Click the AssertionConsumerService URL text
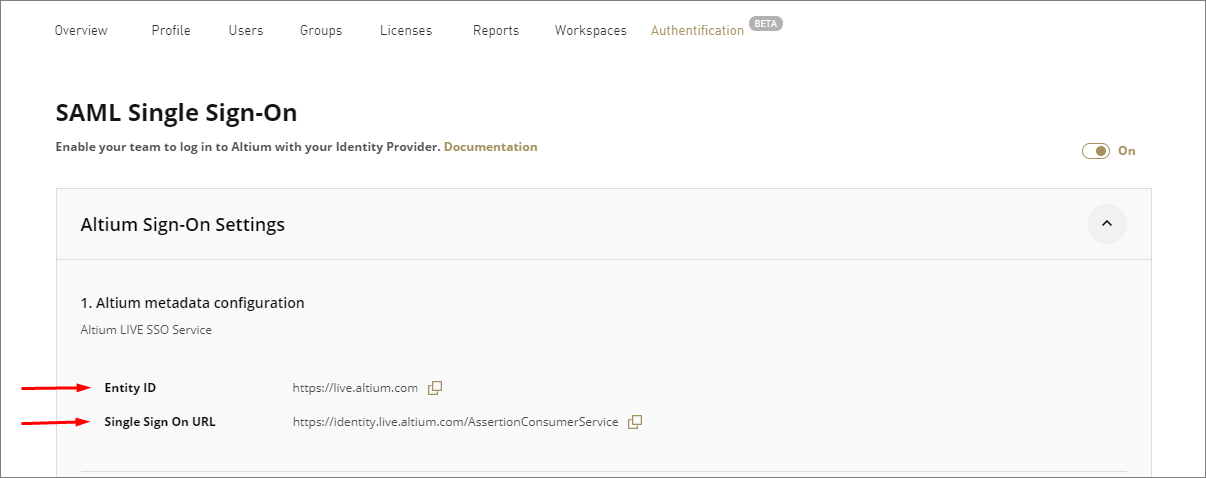The image size is (1206, 478). (x=455, y=422)
